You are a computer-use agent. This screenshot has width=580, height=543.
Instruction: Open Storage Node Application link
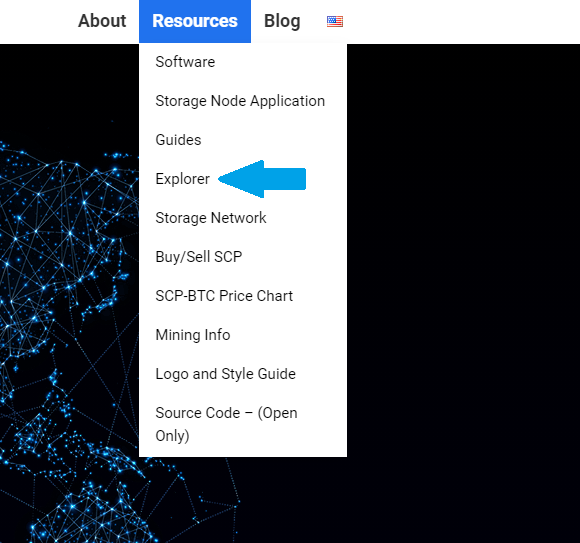[x=240, y=101]
